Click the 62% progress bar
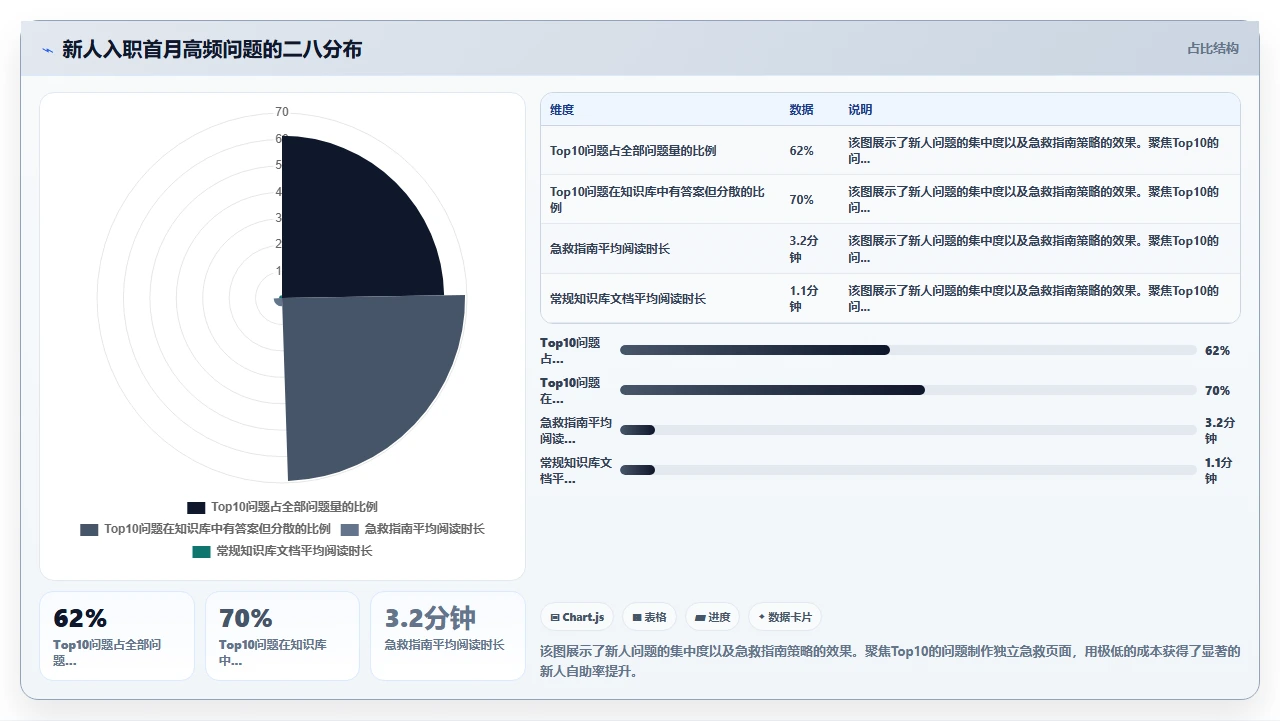The image size is (1280, 721). pos(908,350)
